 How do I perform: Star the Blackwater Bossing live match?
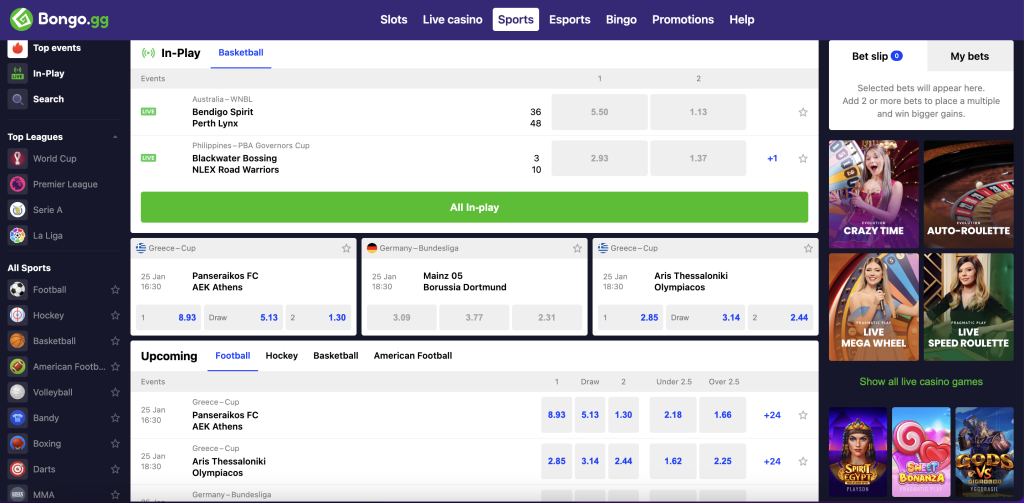click(x=803, y=159)
